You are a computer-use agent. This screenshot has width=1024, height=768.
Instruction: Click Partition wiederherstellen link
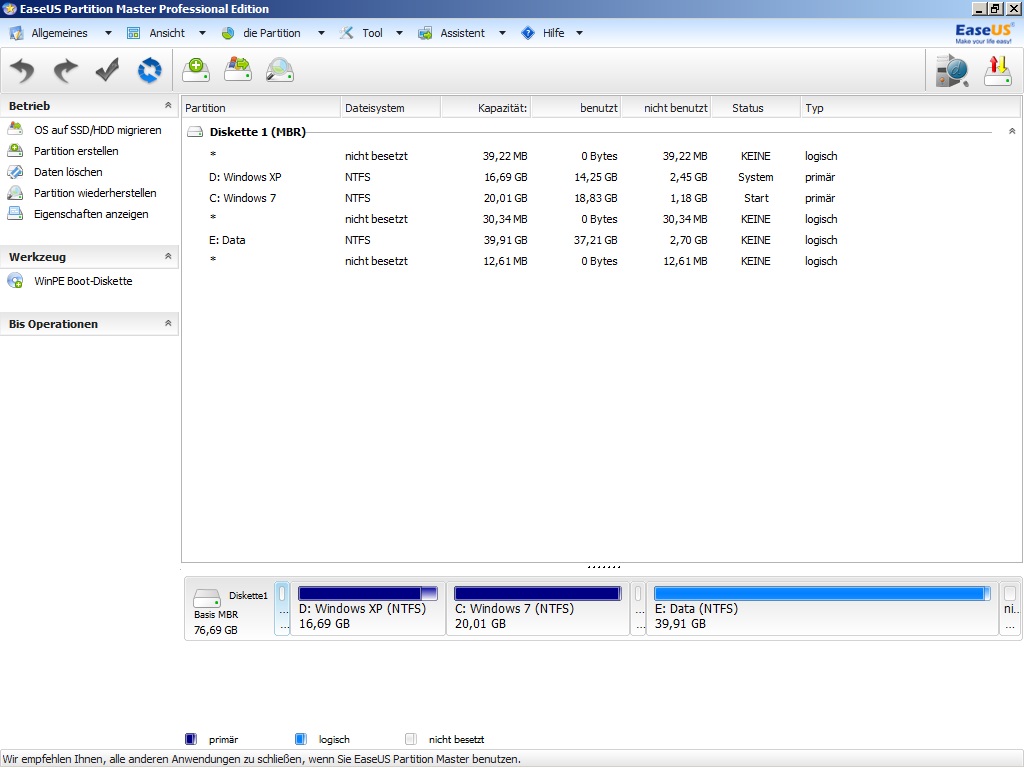tap(95, 193)
